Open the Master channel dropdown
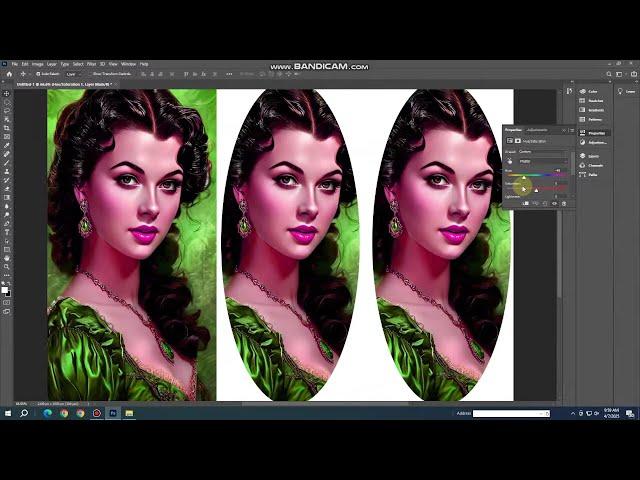This screenshot has height=480, width=640. point(543,161)
